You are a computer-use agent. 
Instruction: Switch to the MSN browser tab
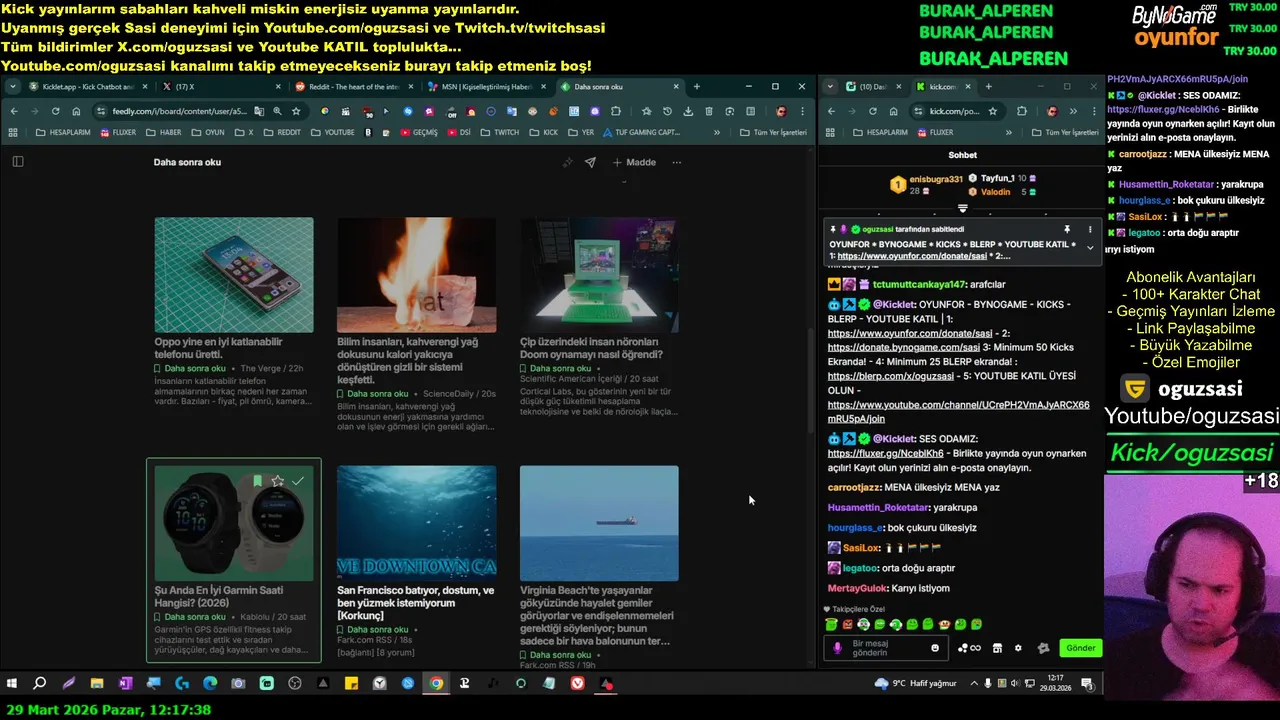[487, 87]
